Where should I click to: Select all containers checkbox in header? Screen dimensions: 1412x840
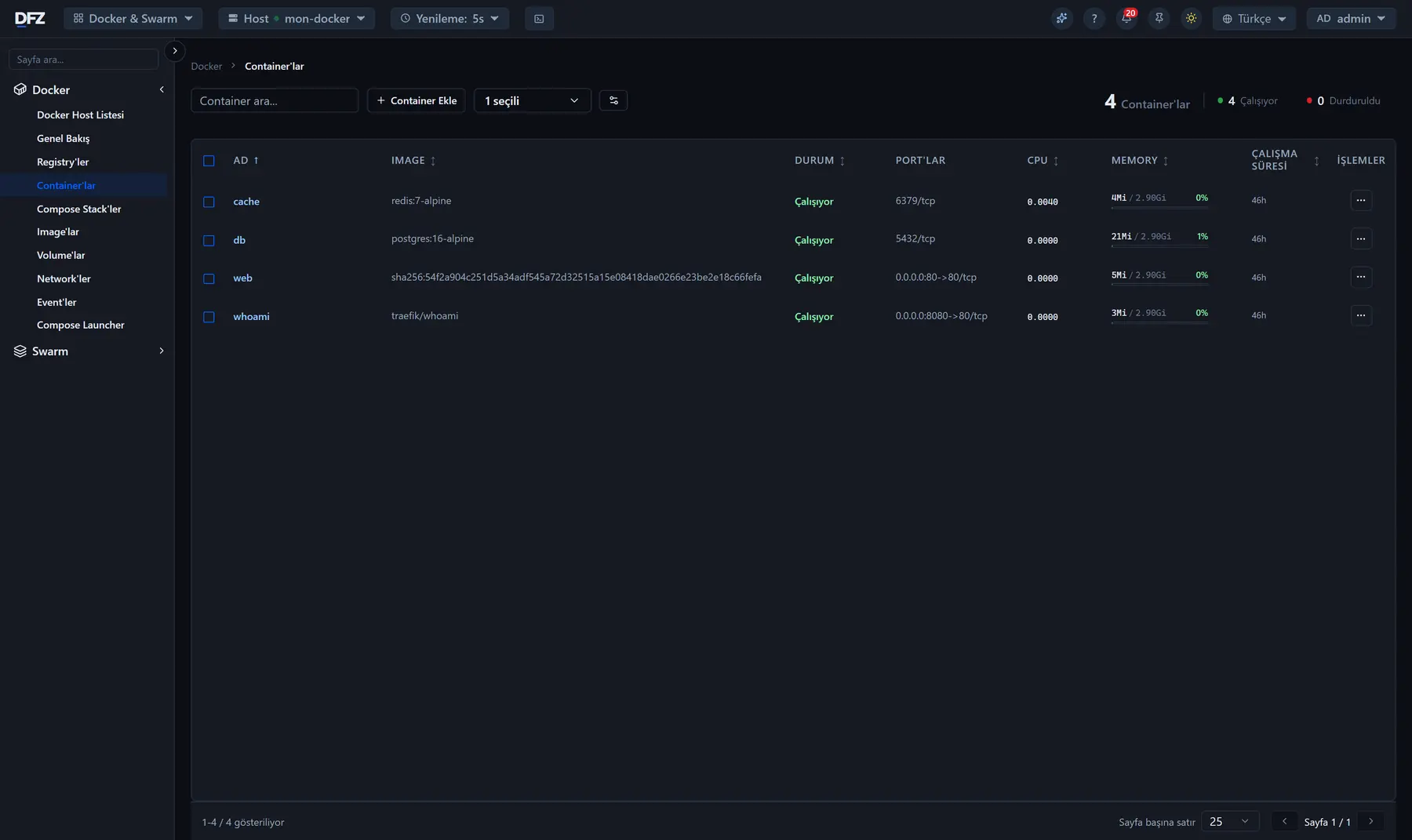(x=209, y=161)
